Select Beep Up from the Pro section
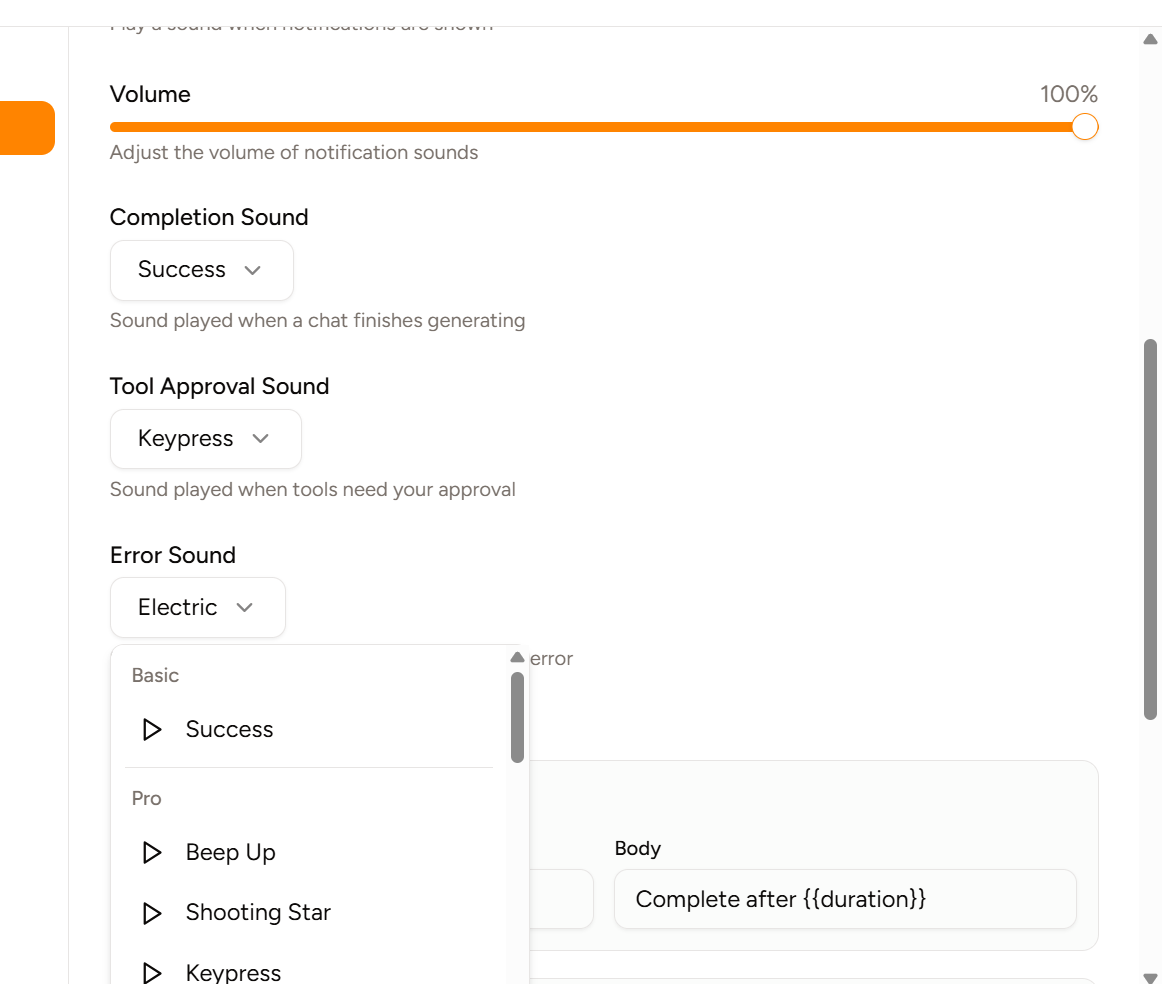This screenshot has height=984, width=1162. [x=230, y=852]
